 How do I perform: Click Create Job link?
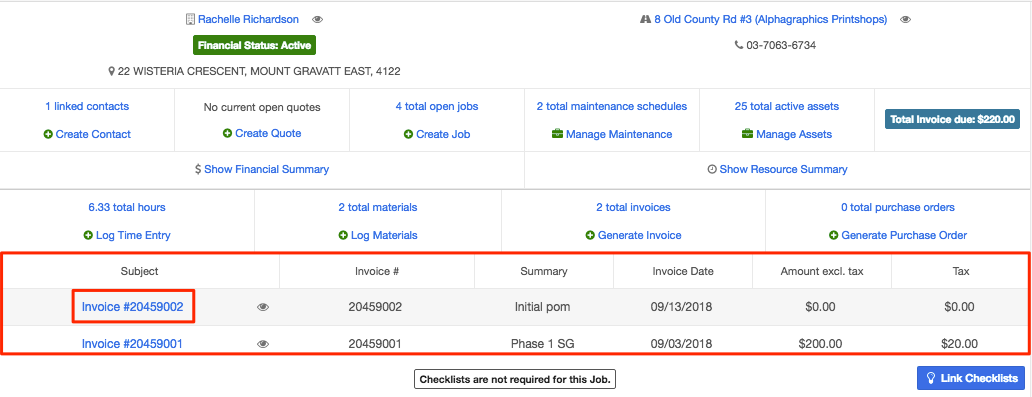click(x=443, y=134)
